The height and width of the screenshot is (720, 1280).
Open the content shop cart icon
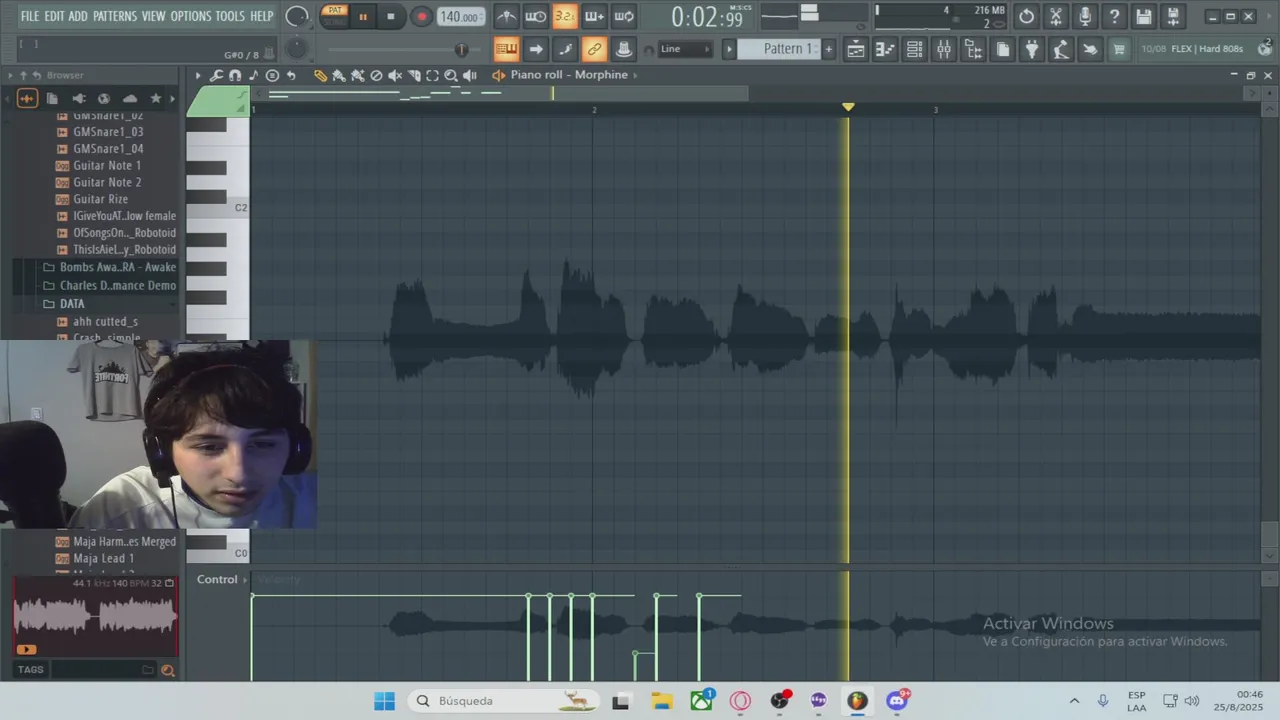click(x=1119, y=49)
